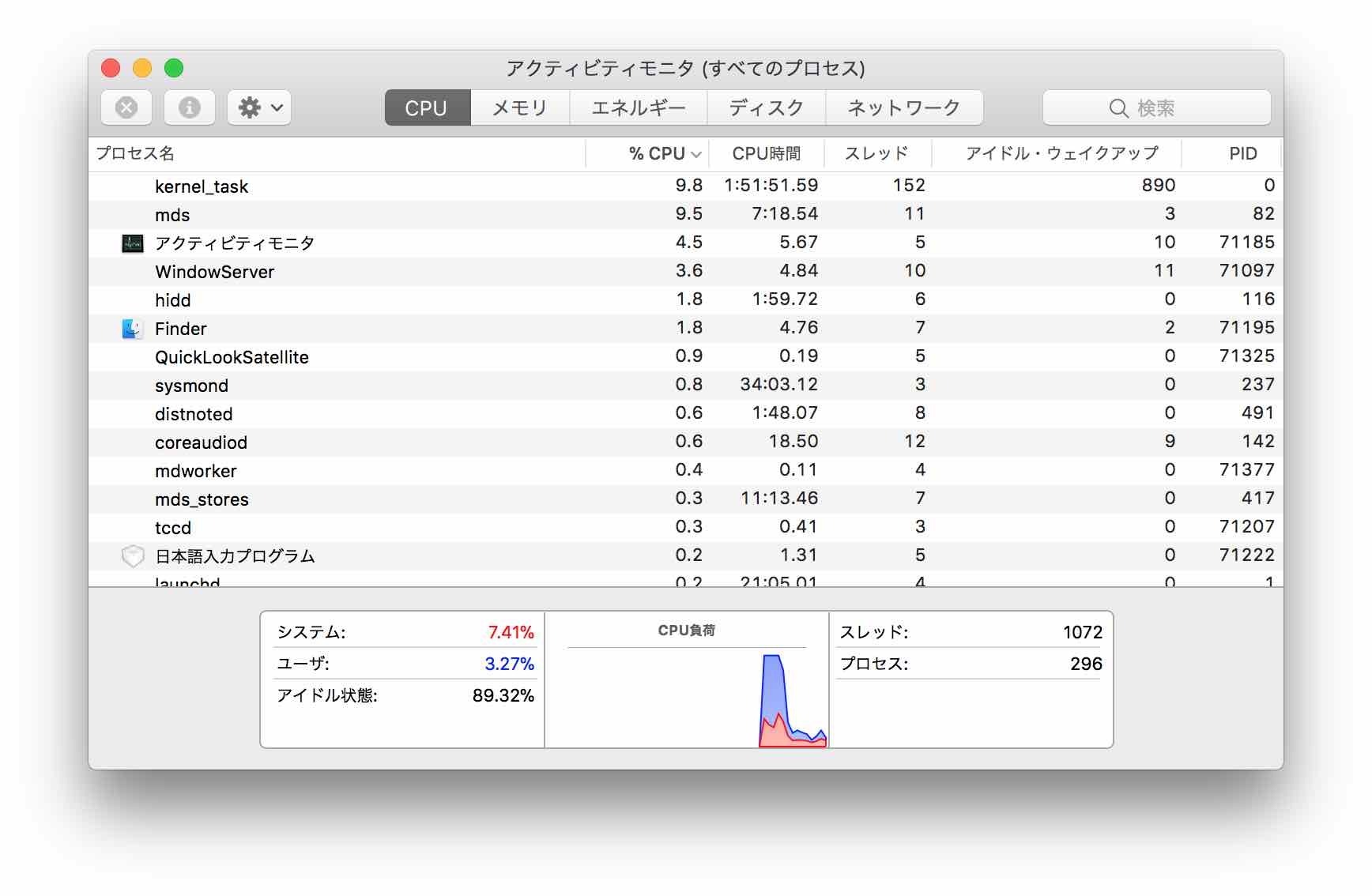Select the mds process row

point(685,215)
